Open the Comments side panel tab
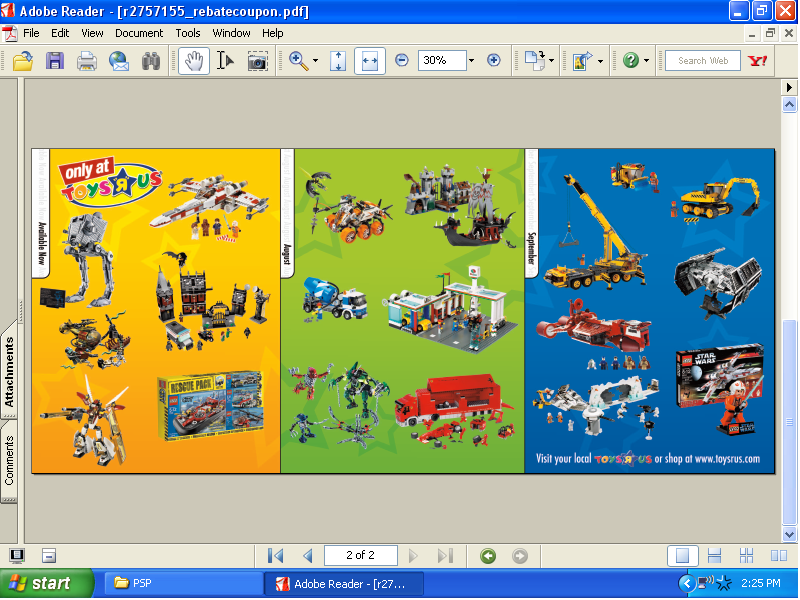The width and height of the screenshot is (800, 600). coord(9,461)
